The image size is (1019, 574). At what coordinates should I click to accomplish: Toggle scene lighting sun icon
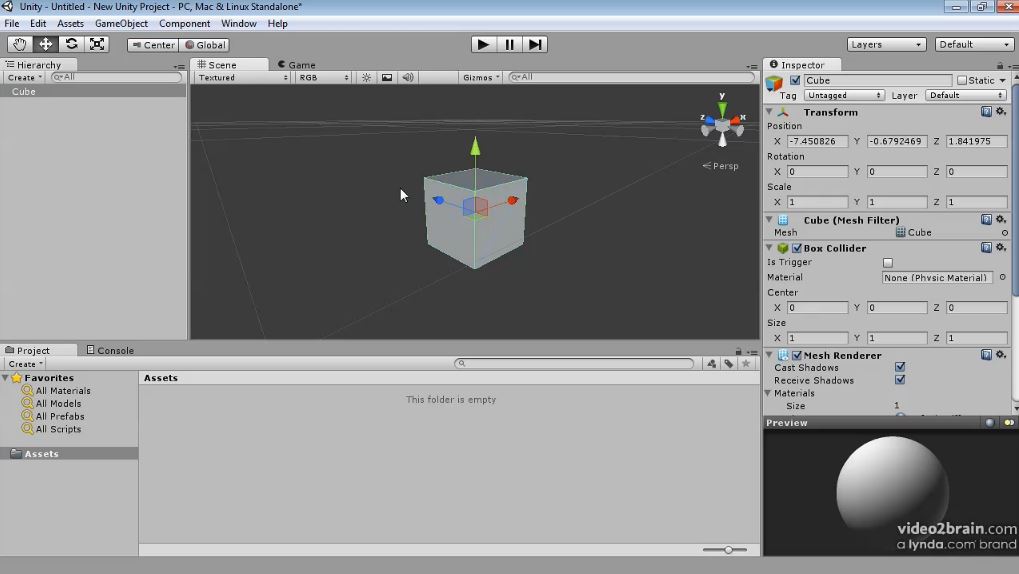pyautogui.click(x=367, y=77)
